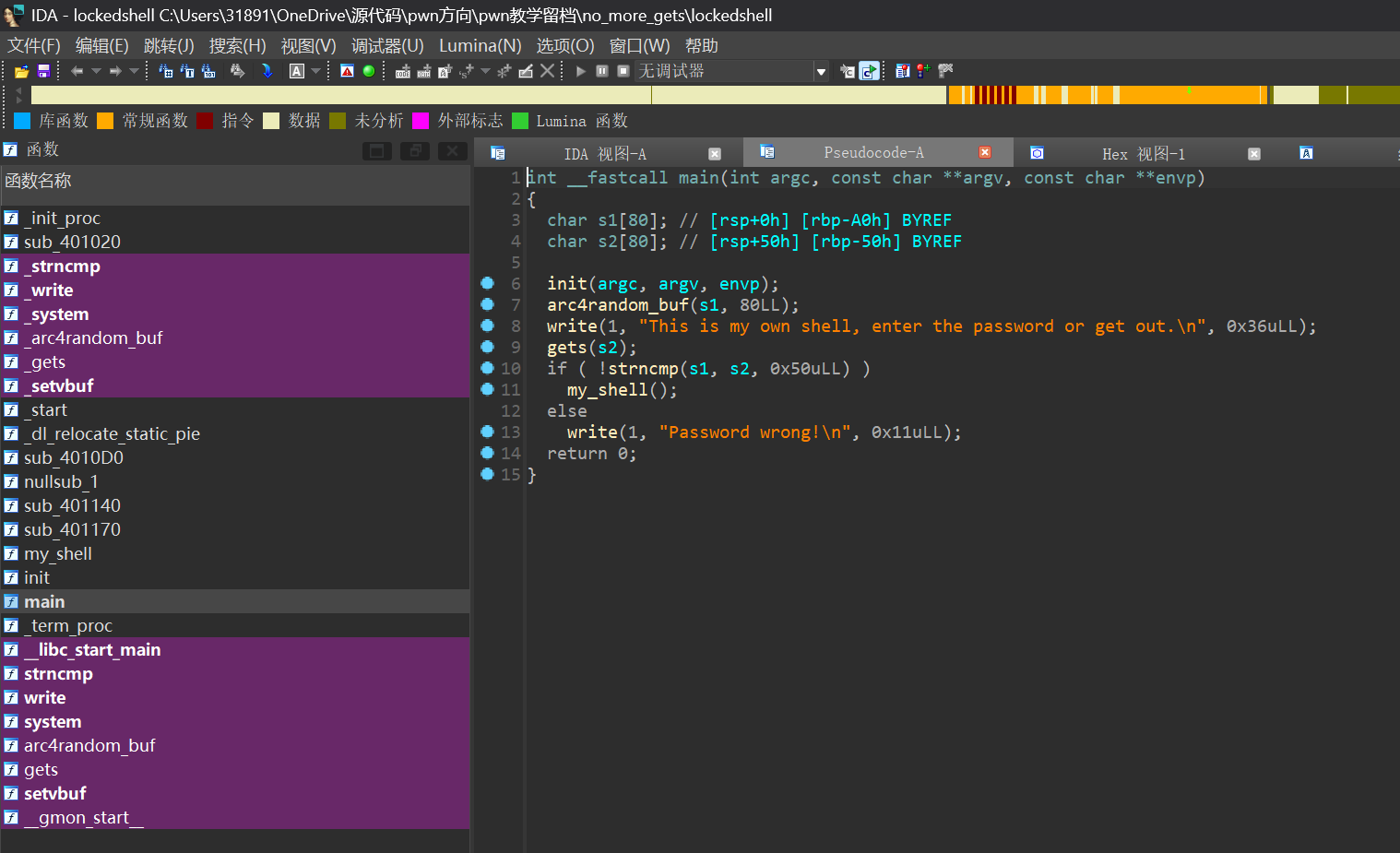This screenshot has height=853, width=1400.
Task: Select _dl_relocate_static_pie in functions list
Action: point(235,433)
